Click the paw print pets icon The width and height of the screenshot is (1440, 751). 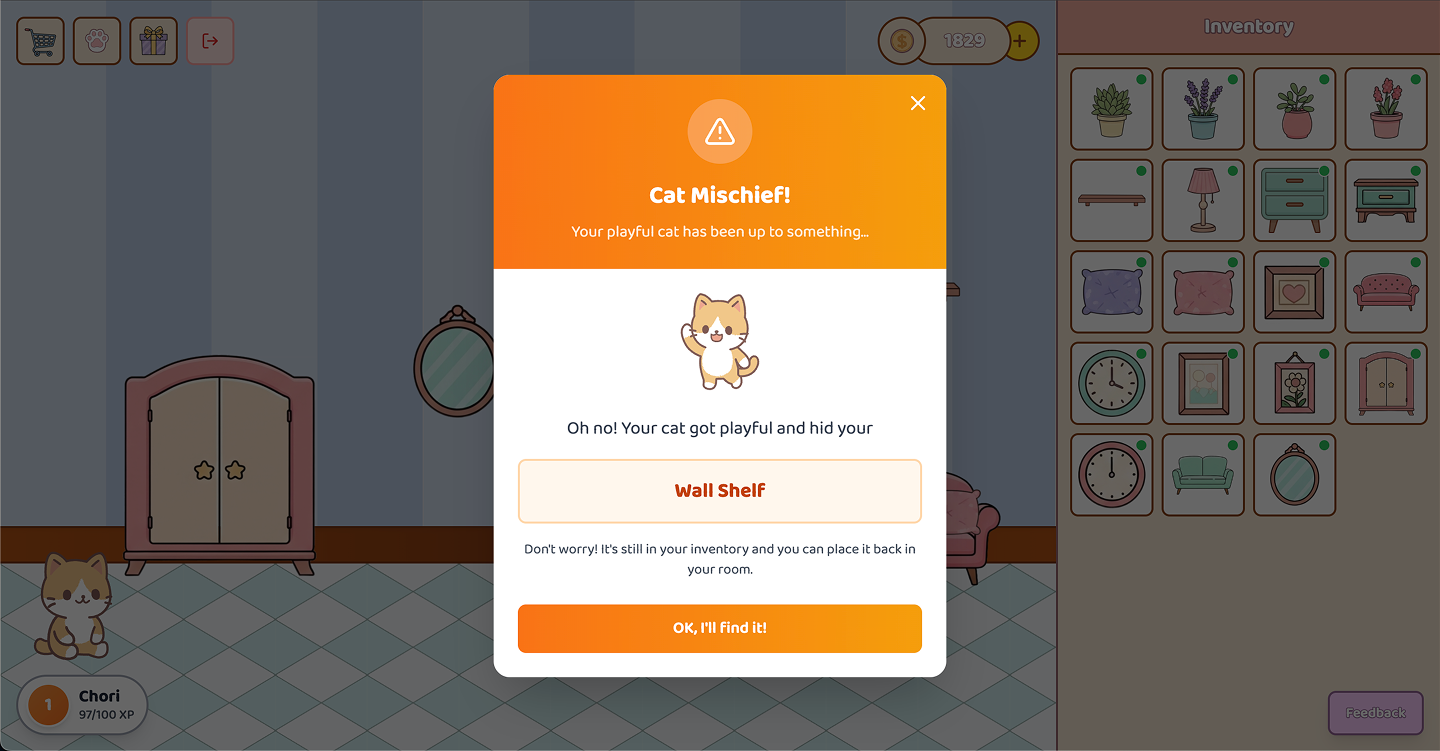[x=97, y=41]
